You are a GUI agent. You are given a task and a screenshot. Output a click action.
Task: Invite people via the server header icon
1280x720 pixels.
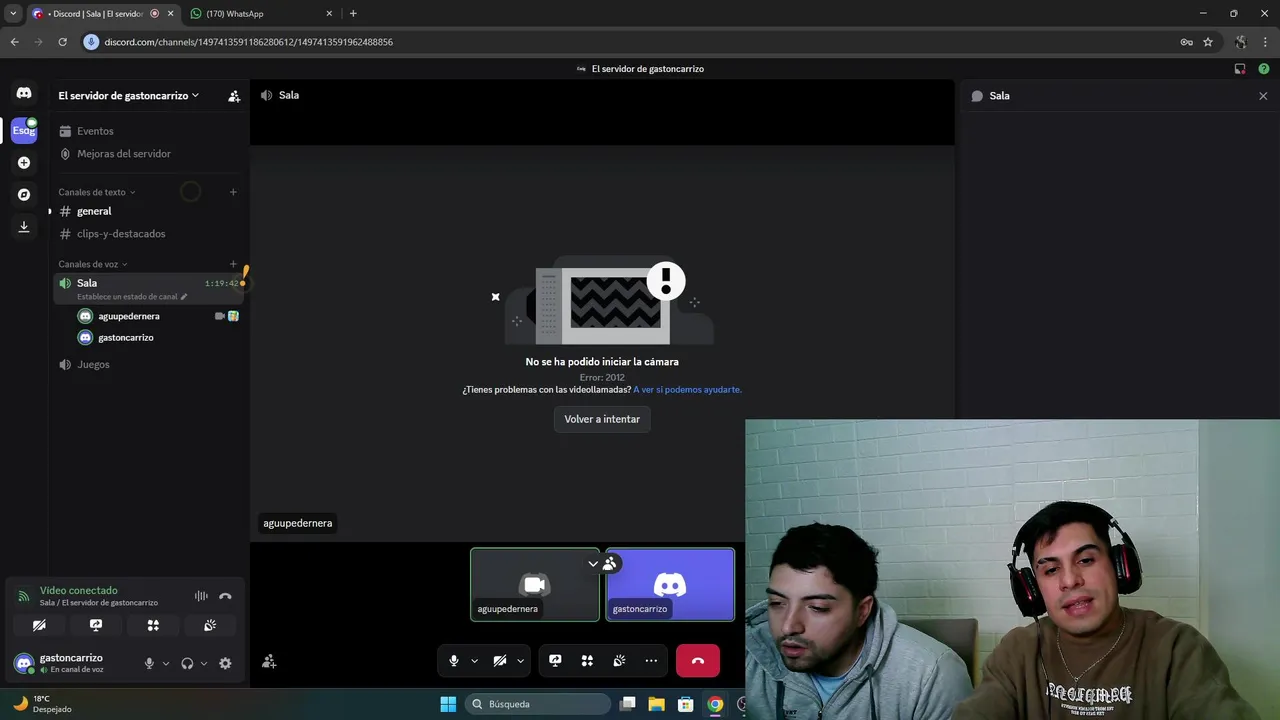(234, 96)
